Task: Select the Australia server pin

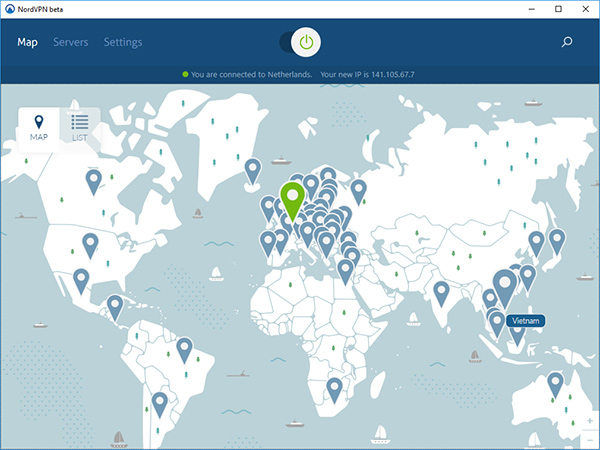Action: point(555,385)
